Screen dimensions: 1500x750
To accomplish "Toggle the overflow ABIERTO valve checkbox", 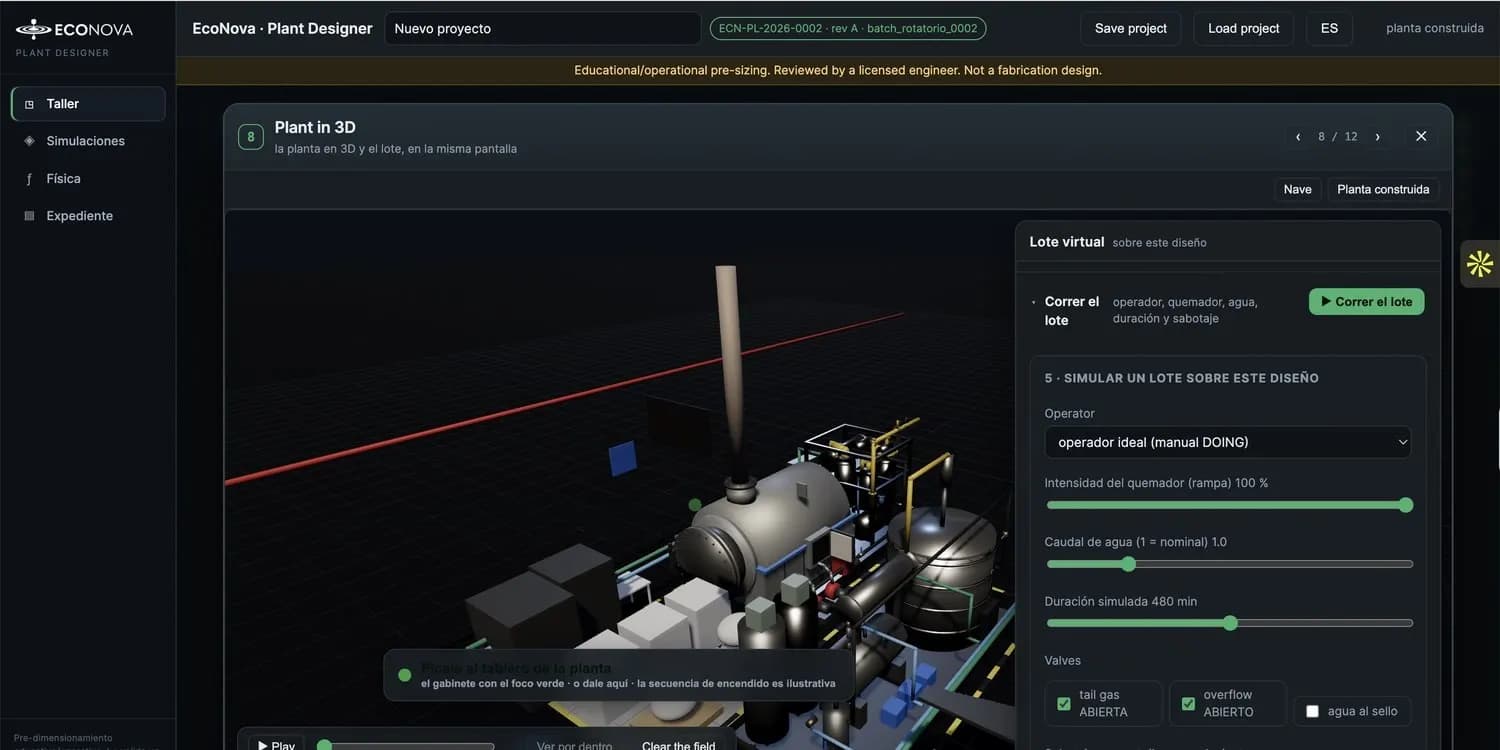I will (x=1188, y=704).
